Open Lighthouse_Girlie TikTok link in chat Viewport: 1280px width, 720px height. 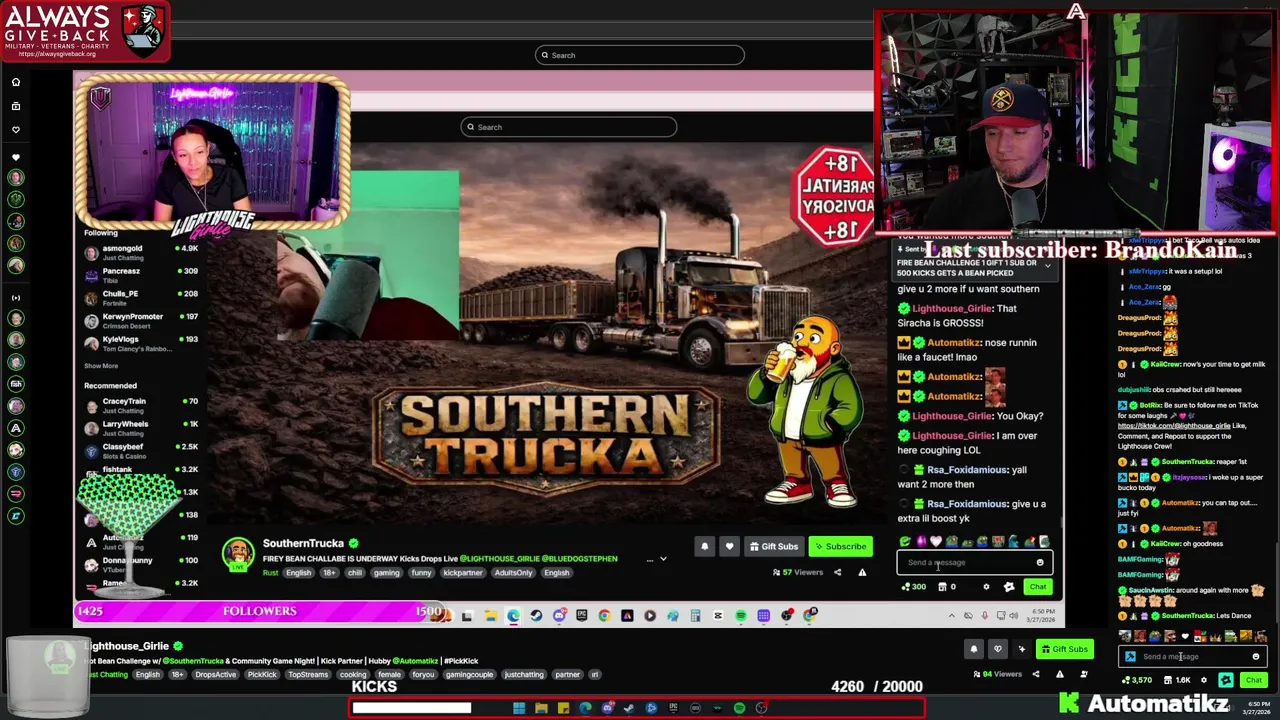(1174, 425)
